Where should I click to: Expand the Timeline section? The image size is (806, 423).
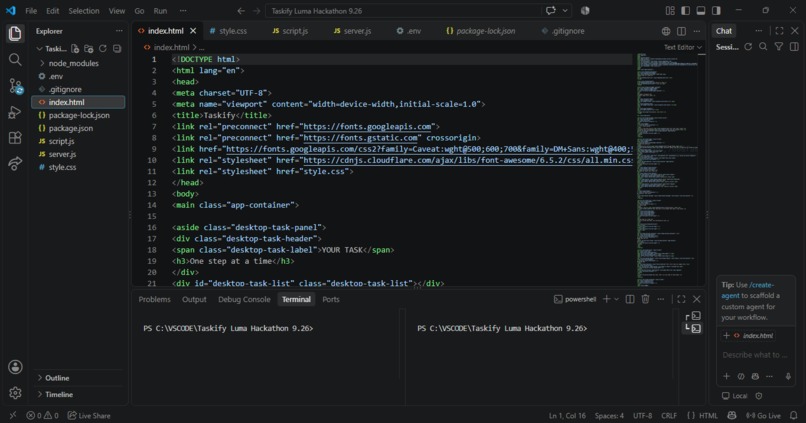59,394
